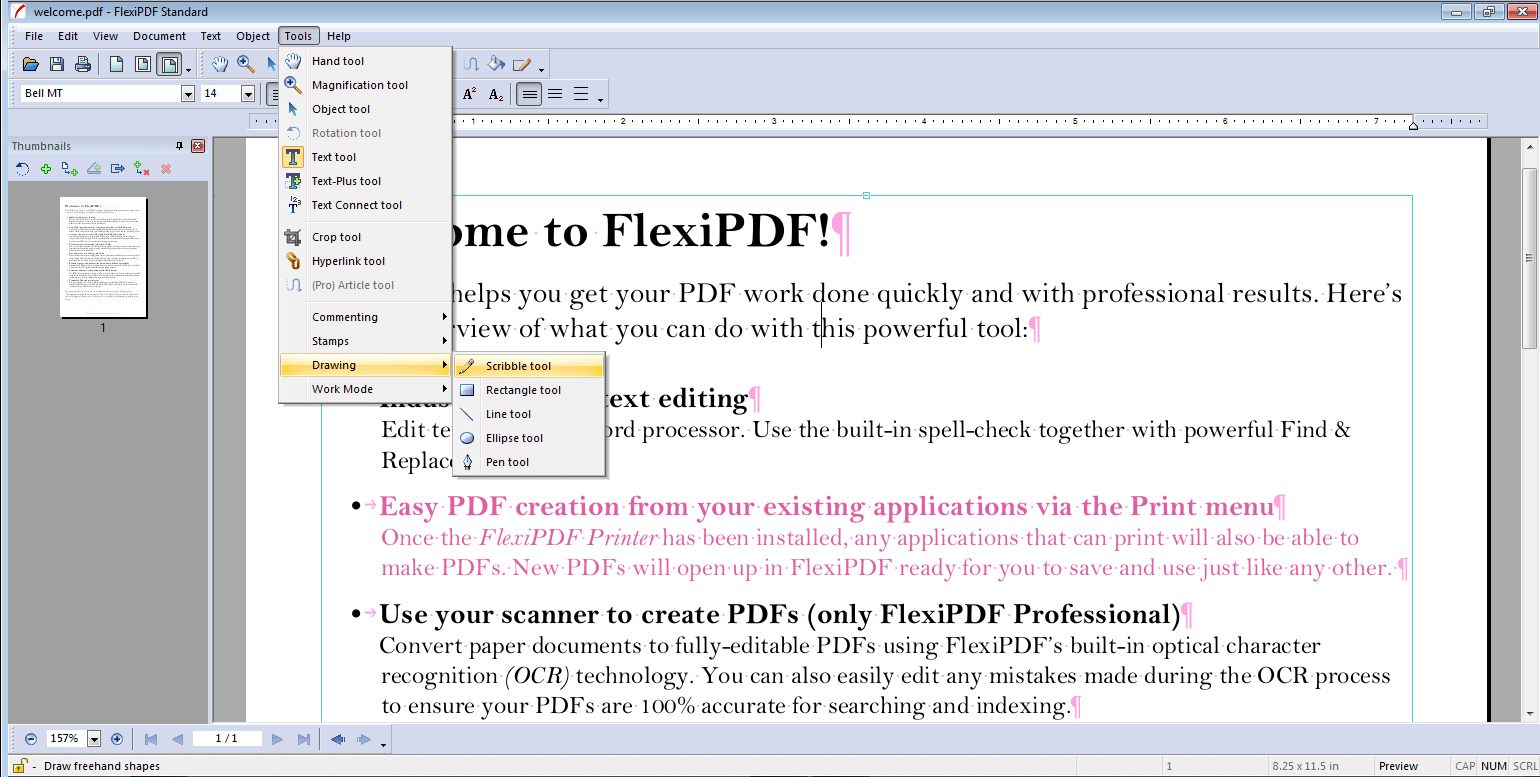The image size is (1540, 777).
Task: Open drawing tools toolbar options arrow
Action: [541, 70]
